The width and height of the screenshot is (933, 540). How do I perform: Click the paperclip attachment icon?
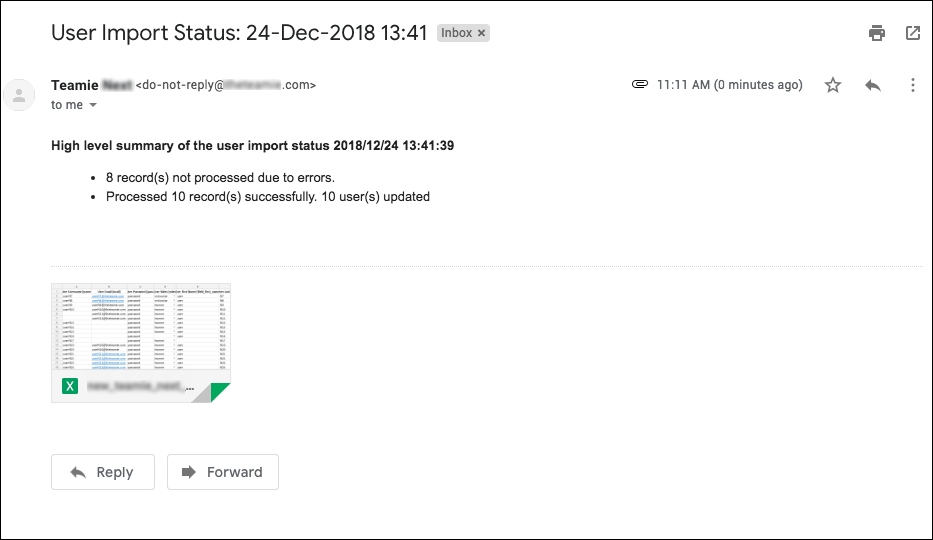coord(640,84)
